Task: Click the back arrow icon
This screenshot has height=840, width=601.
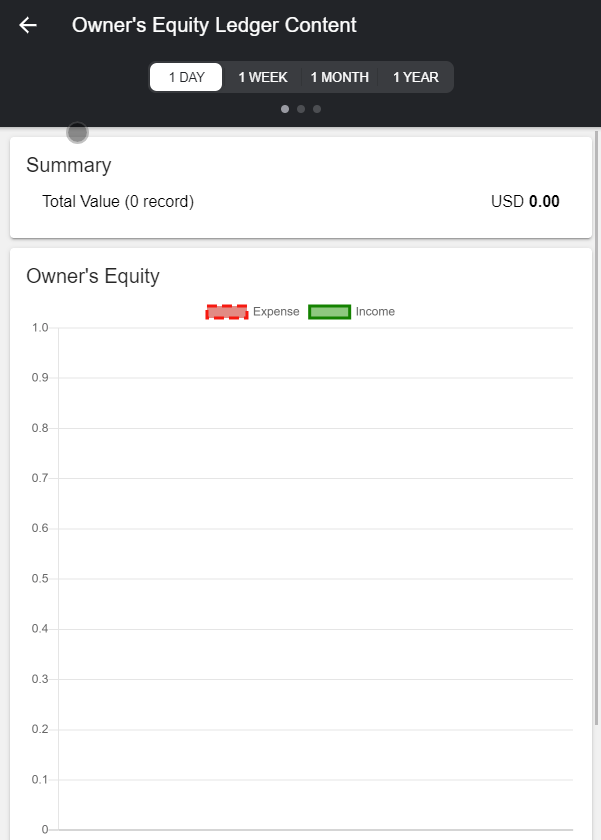Action: point(28,26)
